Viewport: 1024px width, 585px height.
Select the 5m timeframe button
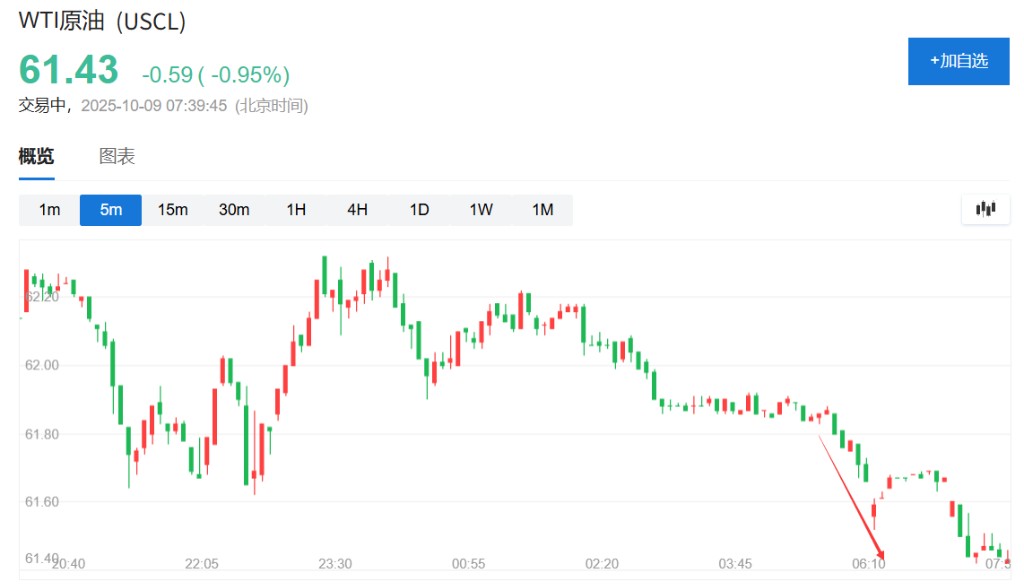(x=111, y=210)
